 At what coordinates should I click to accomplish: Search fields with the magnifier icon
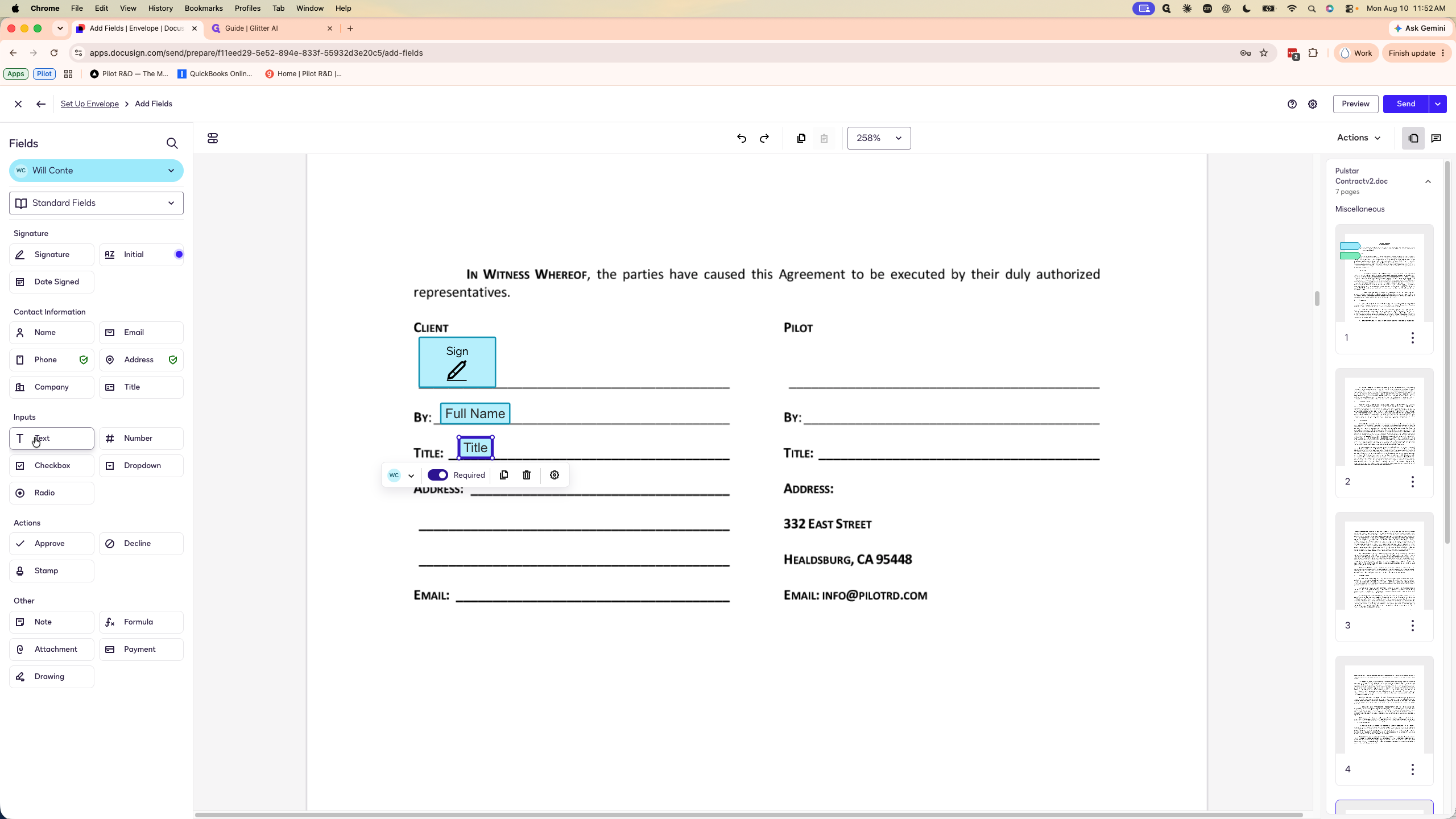click(172, 143)
